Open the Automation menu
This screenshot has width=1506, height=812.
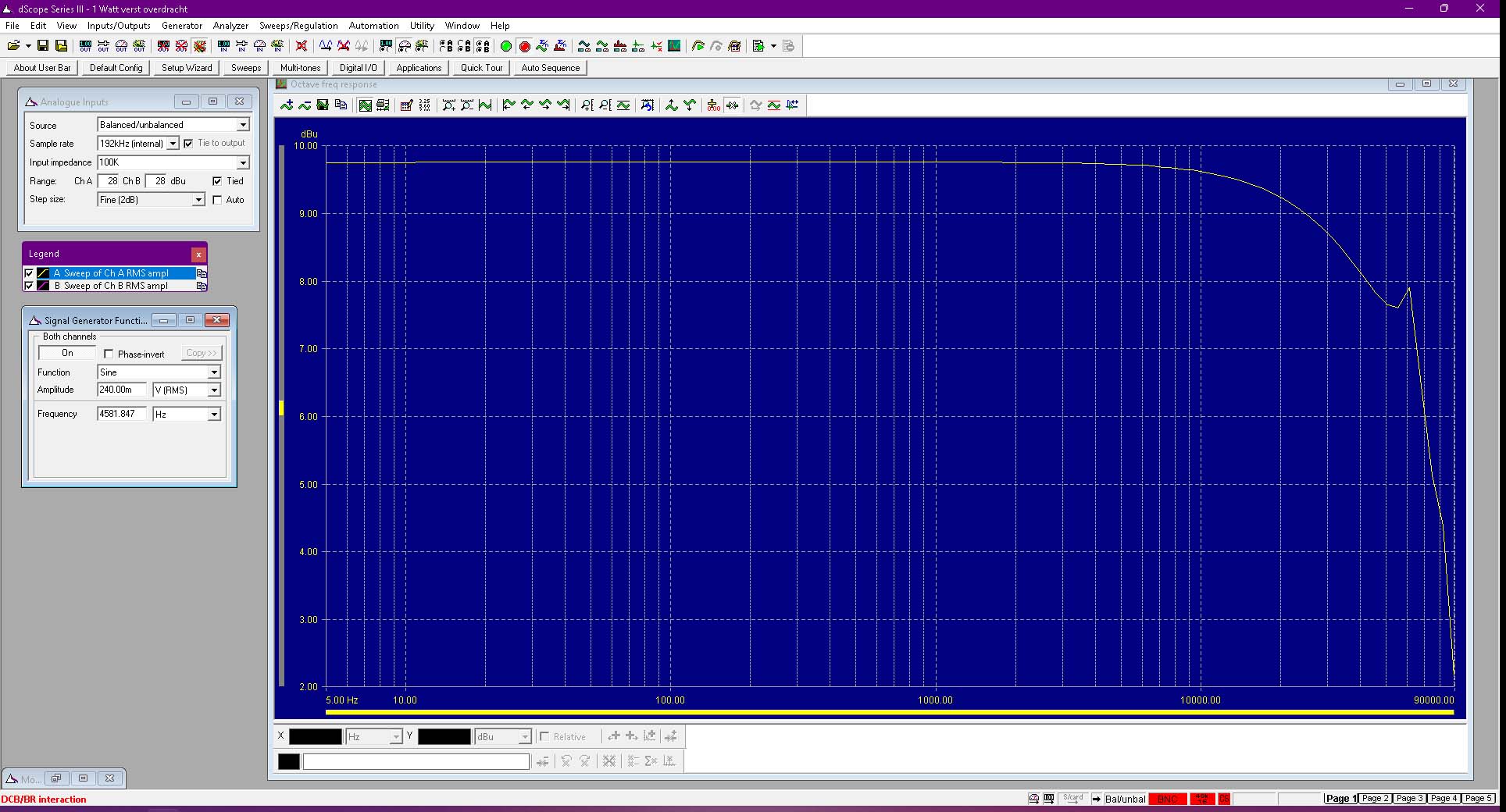(x=373, y=26)
